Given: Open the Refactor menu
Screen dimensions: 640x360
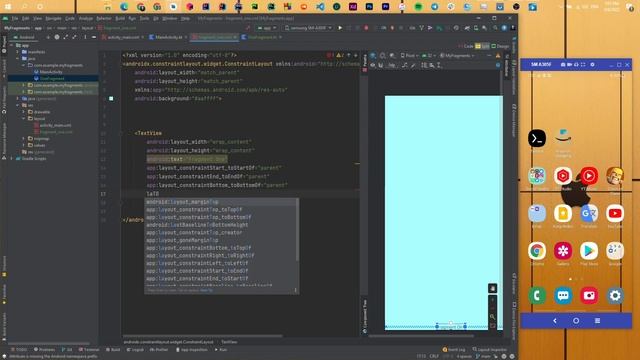Looking at the screenshot, I should [x=104, y=19].
